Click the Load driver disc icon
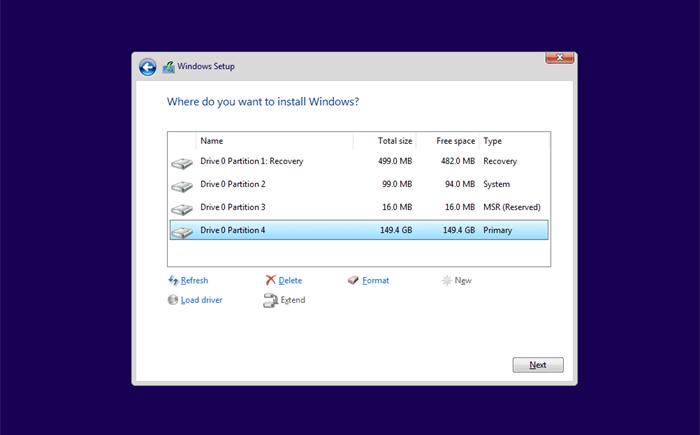Viewport: 700px width, 435px height. pos(173,300)
